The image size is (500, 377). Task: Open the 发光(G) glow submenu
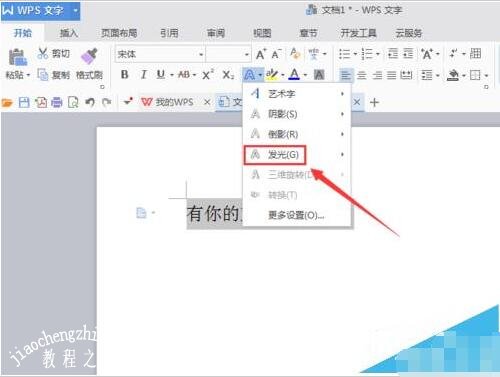[297, 155]
